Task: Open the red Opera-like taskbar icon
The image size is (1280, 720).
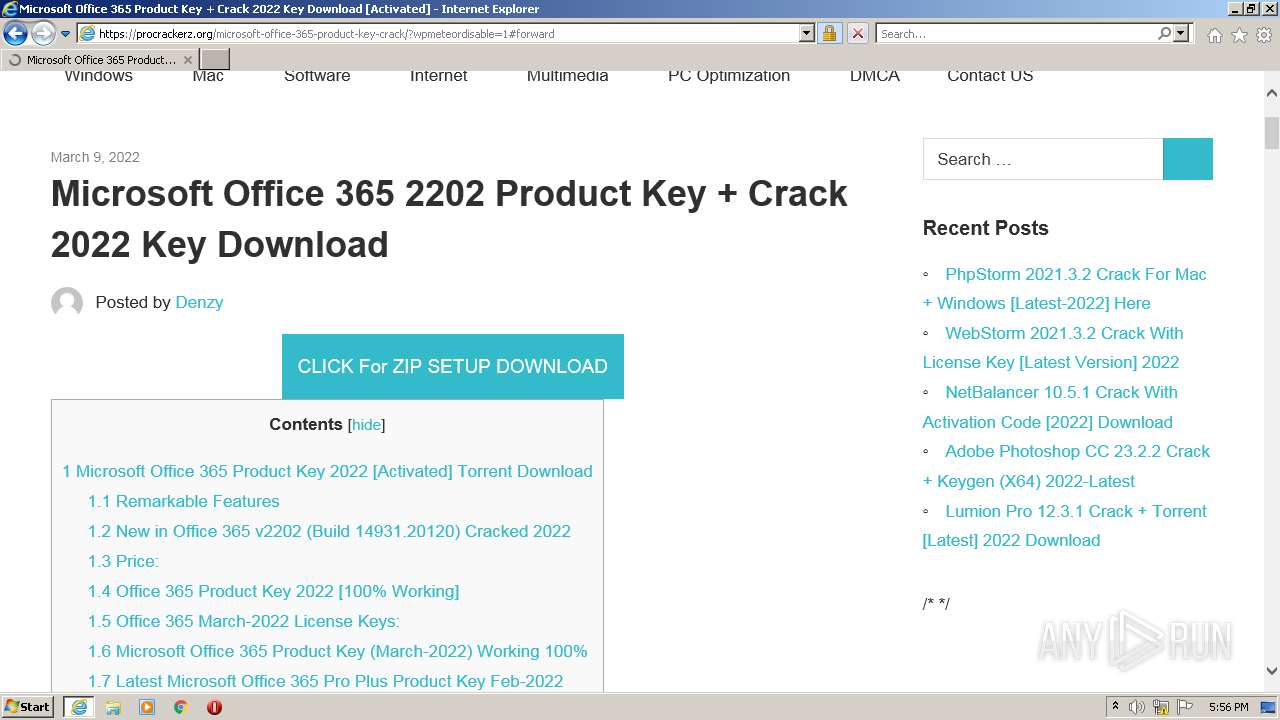Action: tap(214, 707)
